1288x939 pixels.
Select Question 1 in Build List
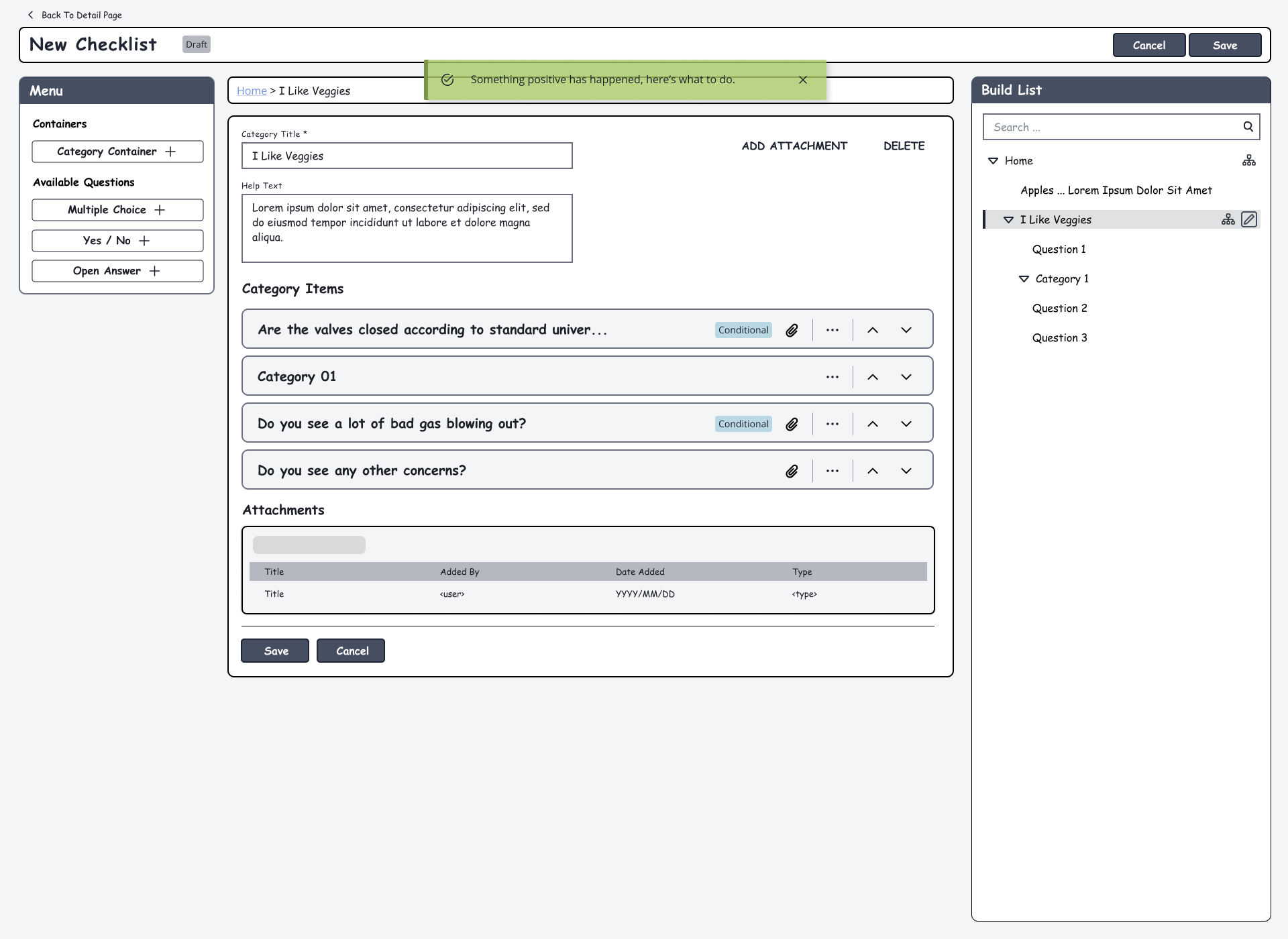[x=1059, y=250]
